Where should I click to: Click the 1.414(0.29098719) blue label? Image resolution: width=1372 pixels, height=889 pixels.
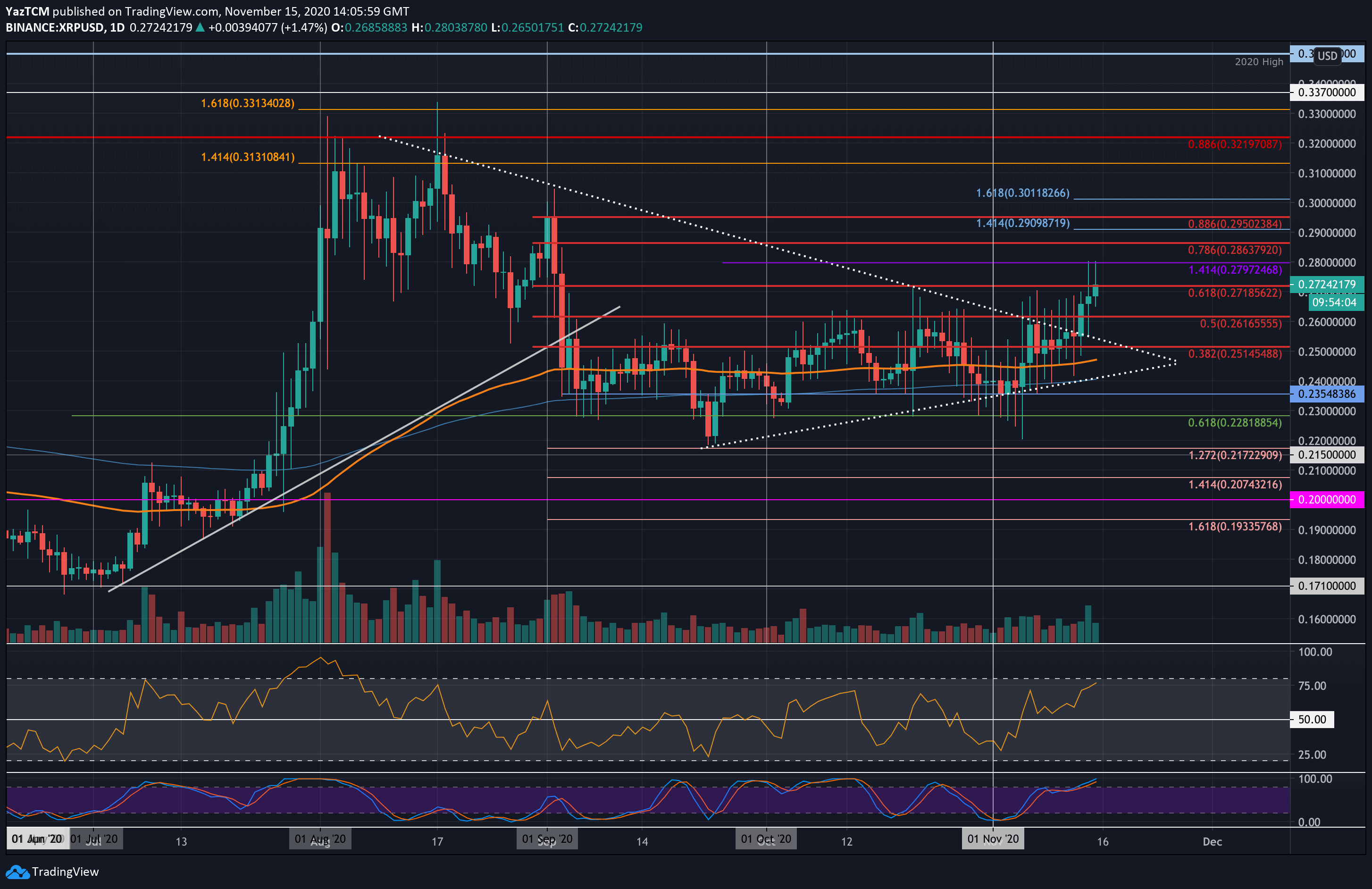pyautogui.click(x=1023, y=223)
